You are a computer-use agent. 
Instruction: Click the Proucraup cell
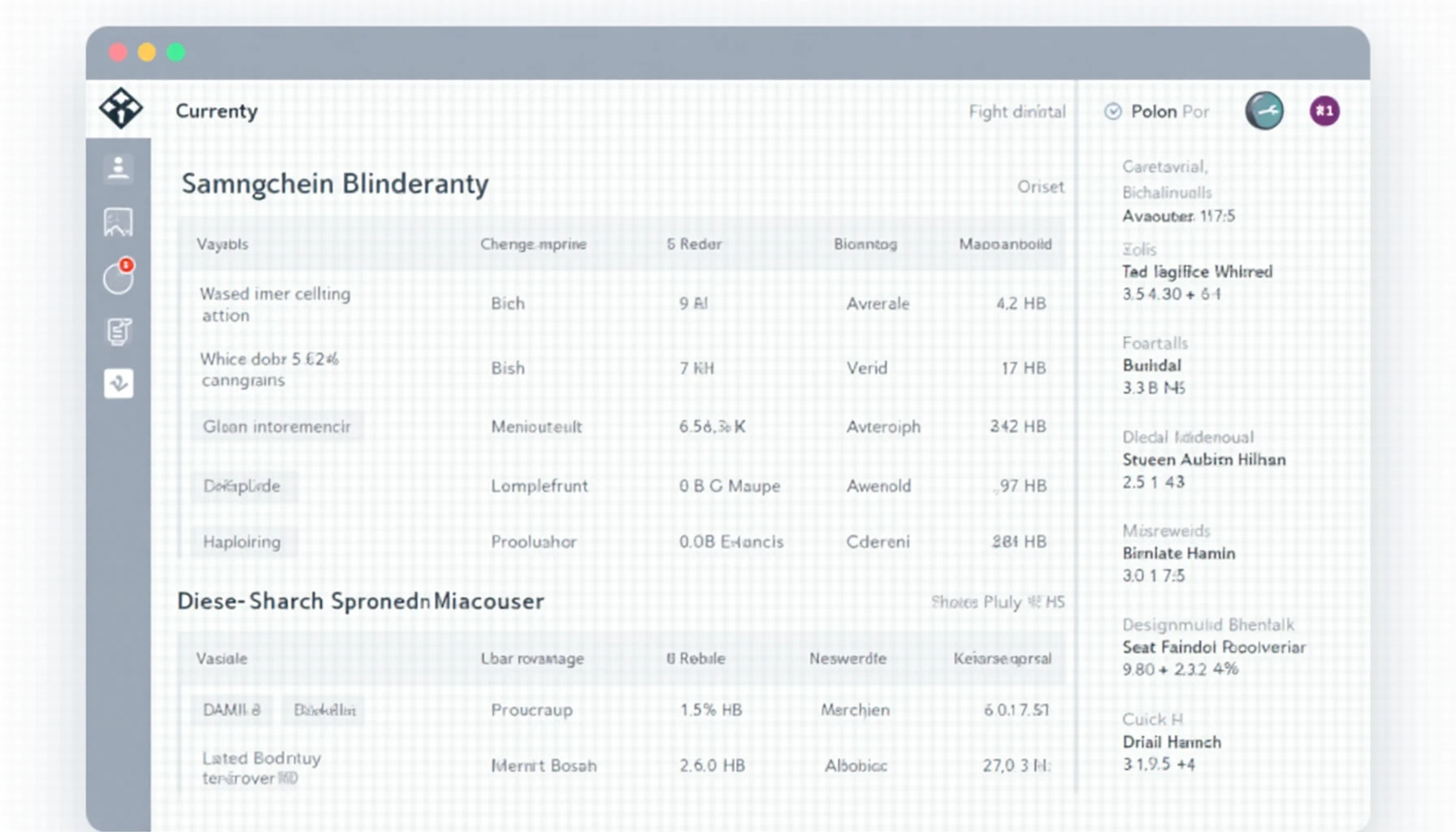tap(531, 710)
